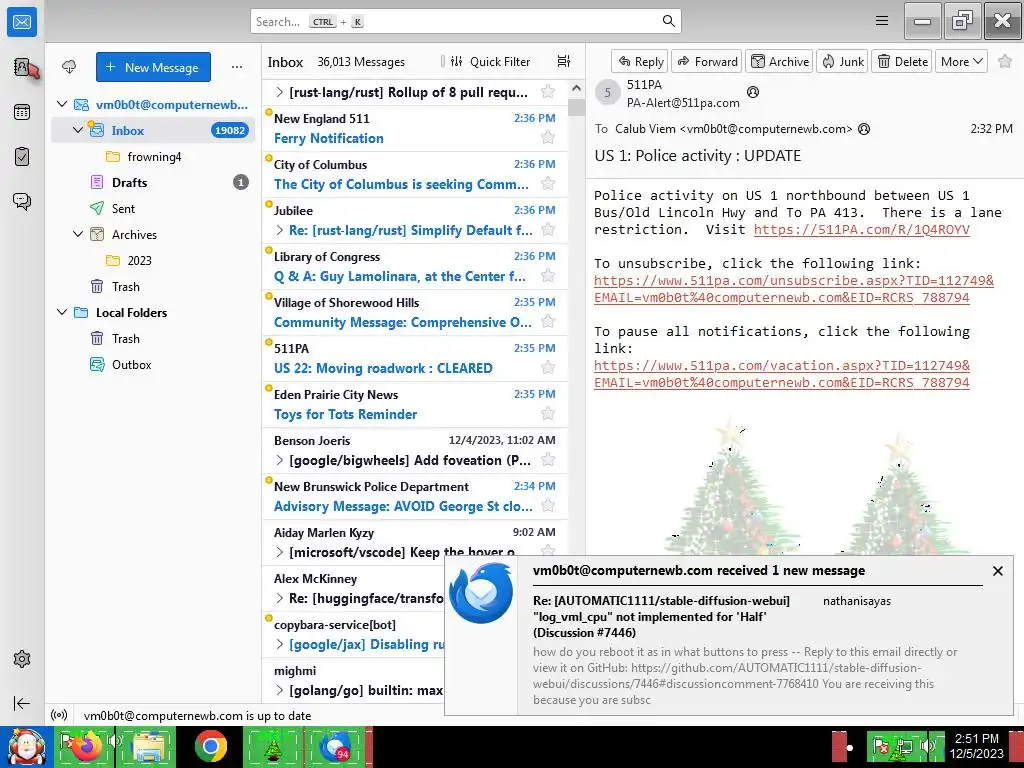
Task: Open Firefox from the taskbar
Action: [x=85, y=746]
